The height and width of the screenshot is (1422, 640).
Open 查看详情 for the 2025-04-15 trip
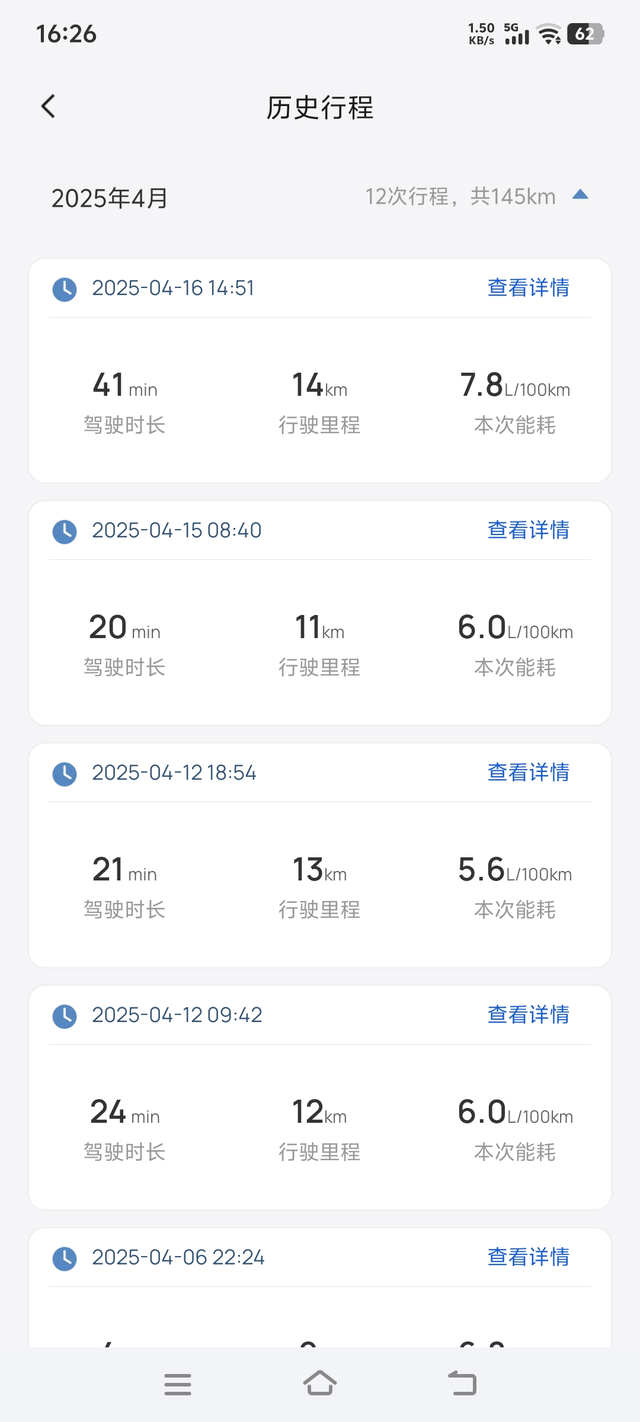(528, 530)
